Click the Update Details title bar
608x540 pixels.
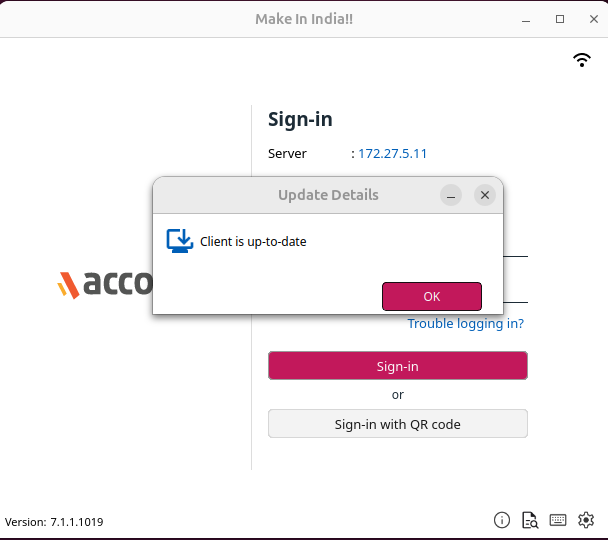coord(328,195)
